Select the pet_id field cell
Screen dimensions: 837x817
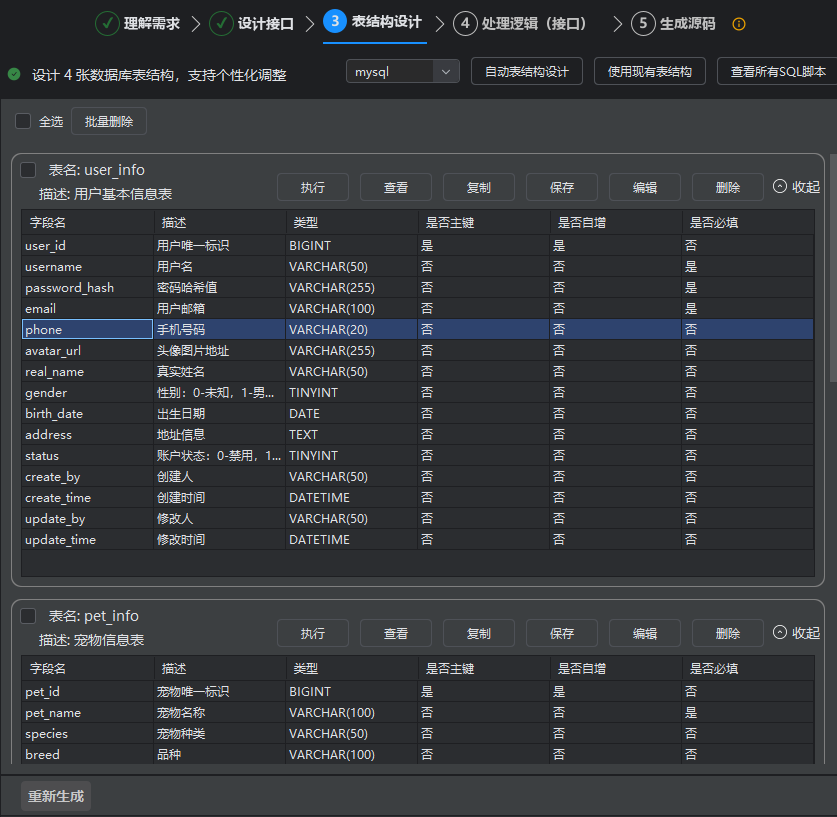pos(88,692)
